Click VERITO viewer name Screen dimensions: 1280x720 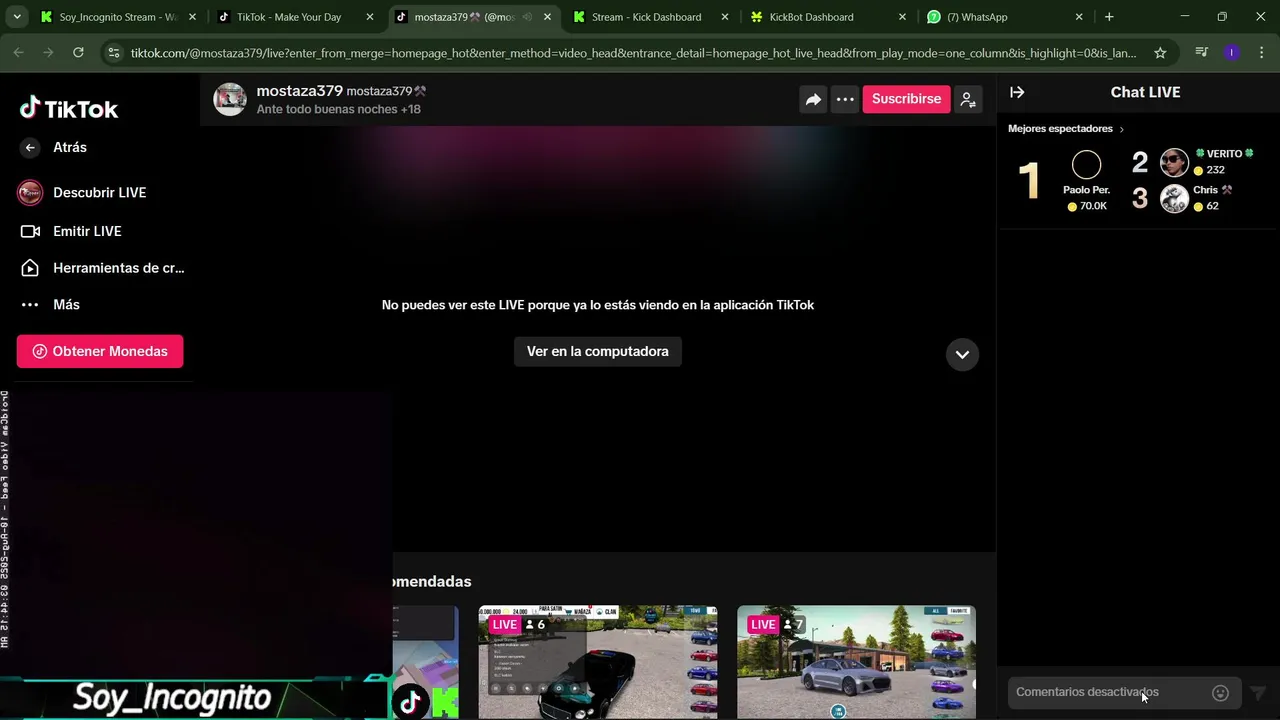(x=1224, y=154)
